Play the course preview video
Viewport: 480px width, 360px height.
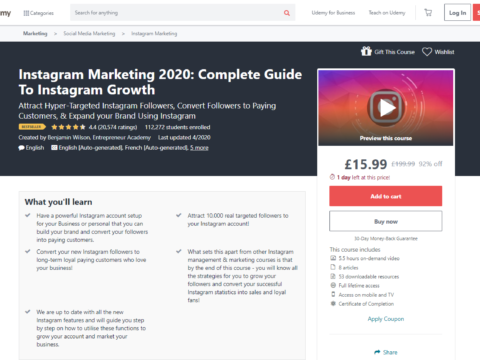tap(386, 108)
